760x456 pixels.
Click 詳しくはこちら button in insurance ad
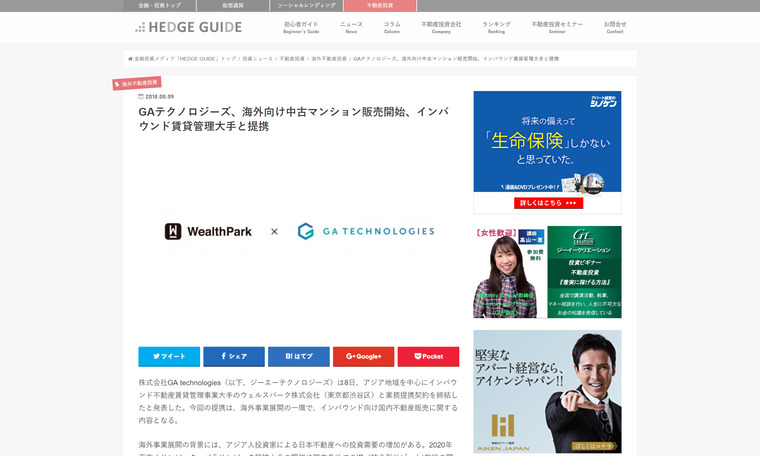coord(547,202)
